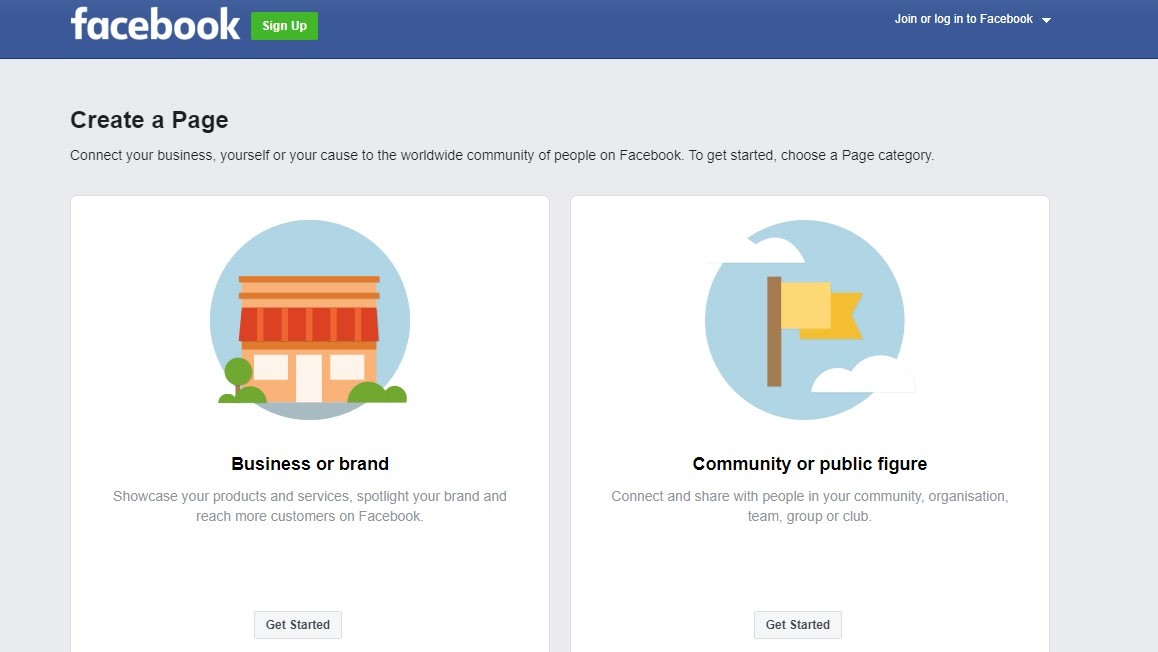This screenshot has height=652, width=1158.
Task: Click the Connect and share with people description
Action: click(x=809, y=507)
